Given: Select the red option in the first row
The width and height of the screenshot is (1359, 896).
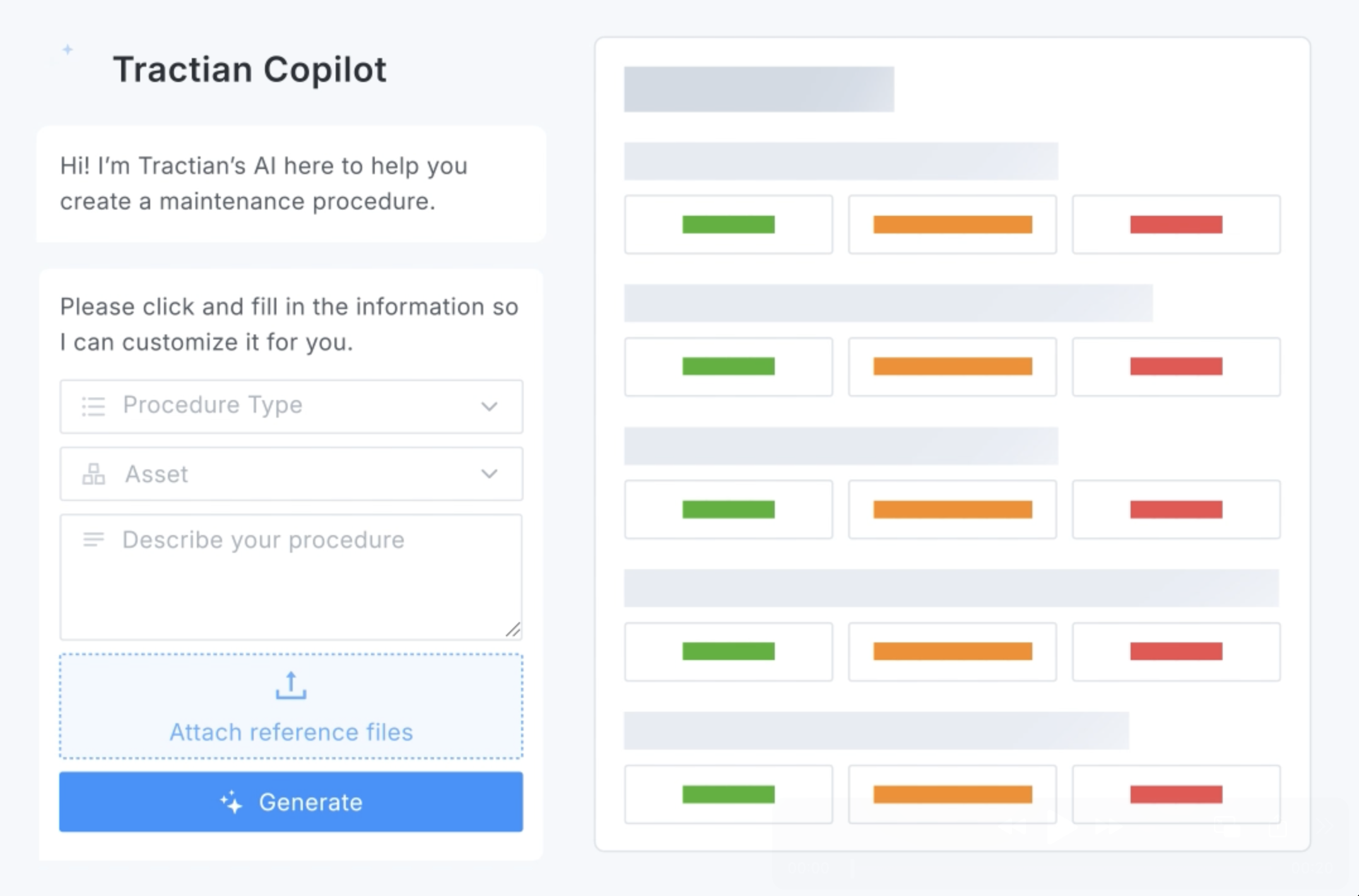Looking at the screenshot, I should [1176, 225].
